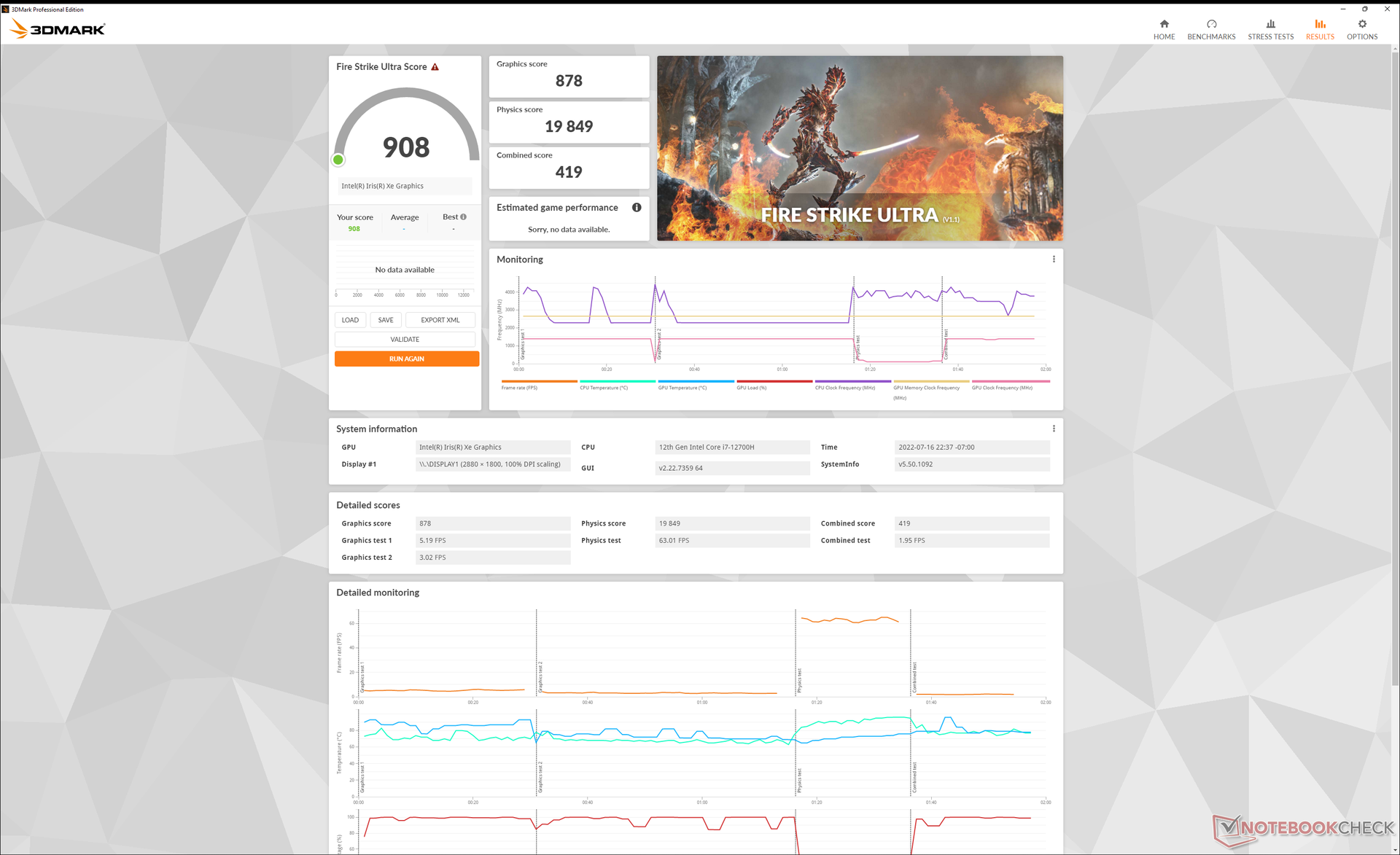Click the info icon beside Best

(463, 217)
